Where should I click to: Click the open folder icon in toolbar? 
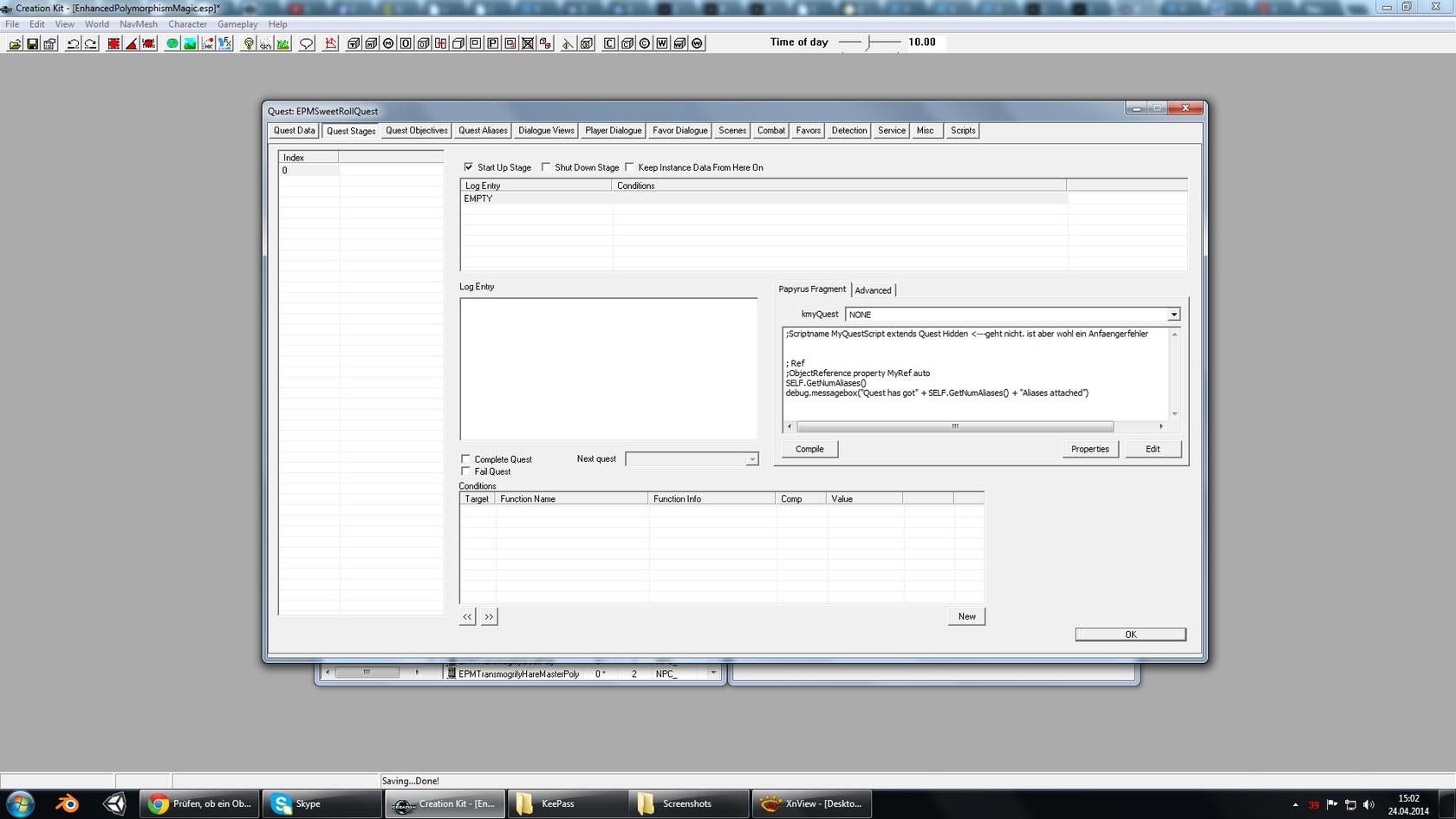pos(15,43)
